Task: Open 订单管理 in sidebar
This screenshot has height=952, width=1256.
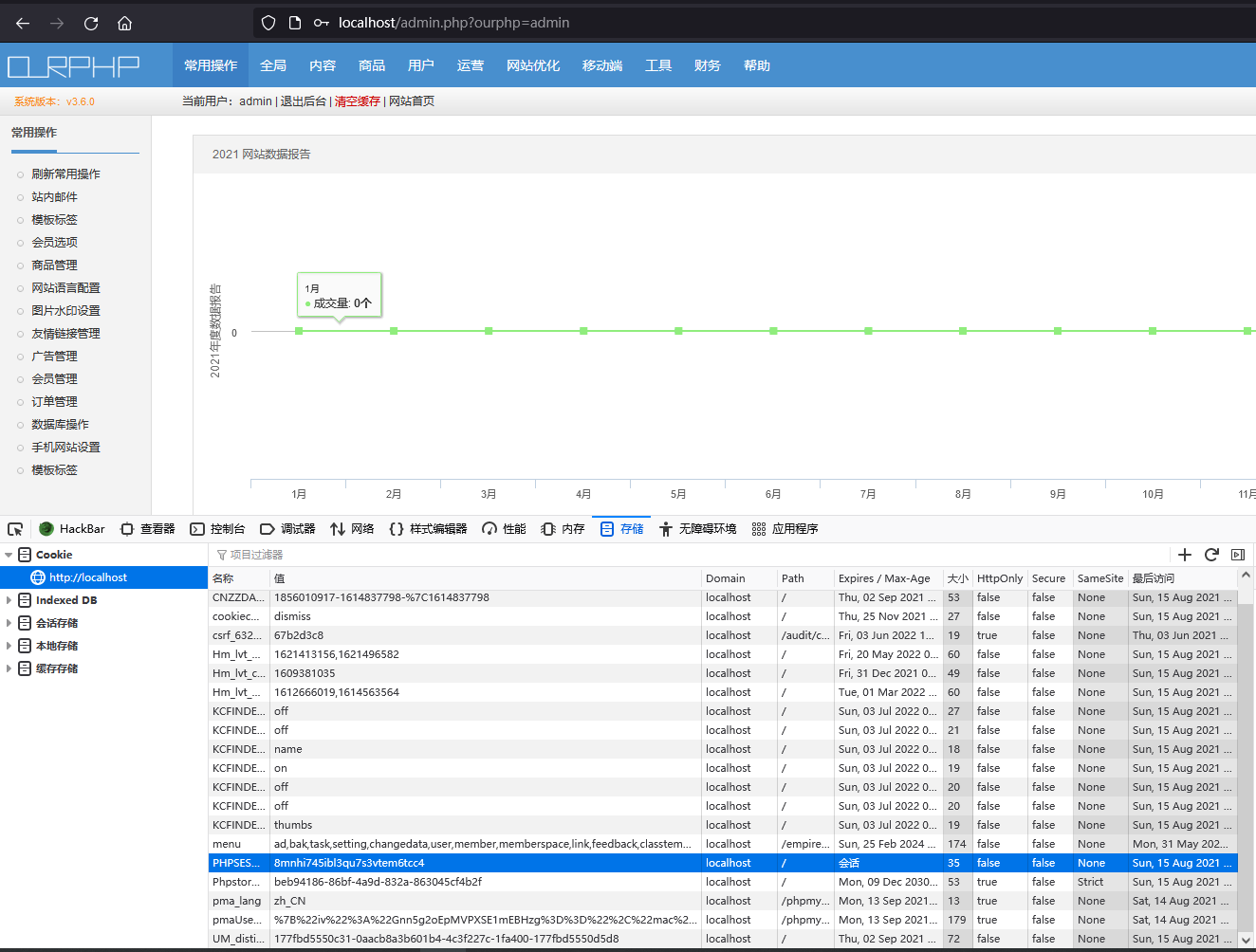Action: [x=54, y=402]
